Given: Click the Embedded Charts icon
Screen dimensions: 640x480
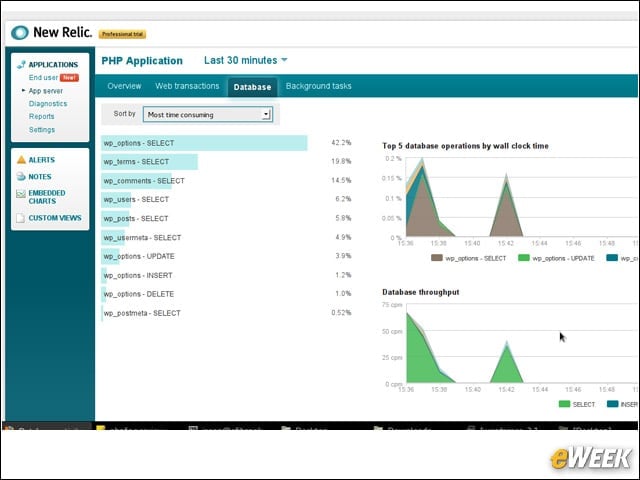Looking at the screenshot, I should coord(21,194).
